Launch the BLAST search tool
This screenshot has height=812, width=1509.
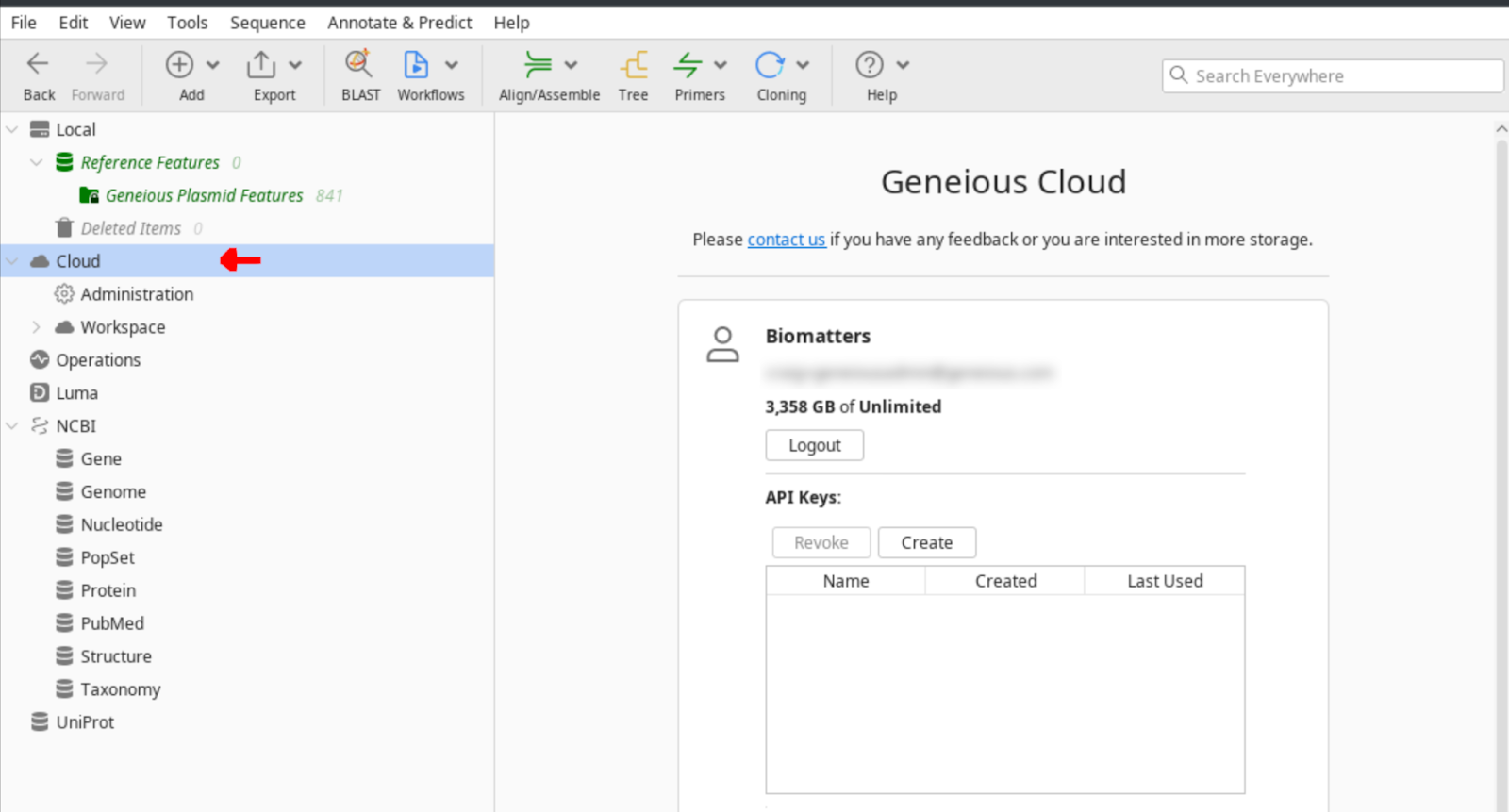359,64
